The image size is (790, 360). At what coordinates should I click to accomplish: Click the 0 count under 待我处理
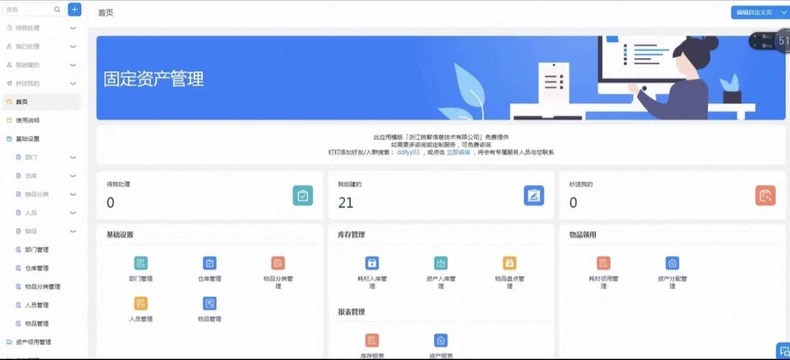pos(110,203)
